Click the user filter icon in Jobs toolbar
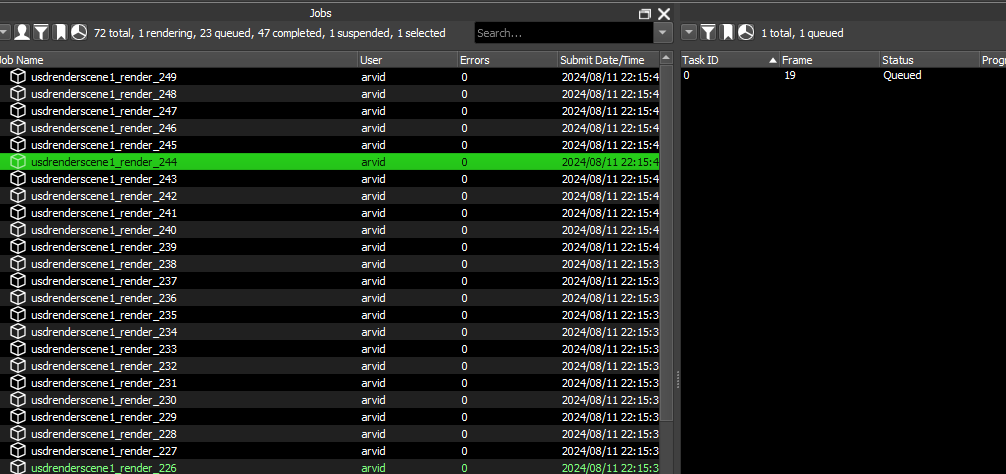The image size is (1006, 474). 22,33
